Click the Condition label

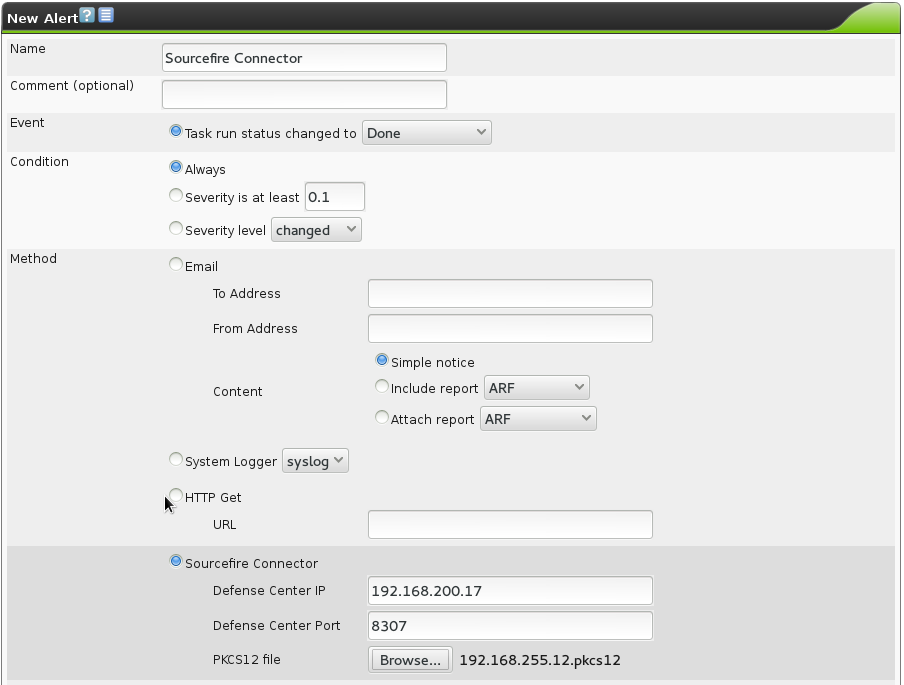pos(39,161)
